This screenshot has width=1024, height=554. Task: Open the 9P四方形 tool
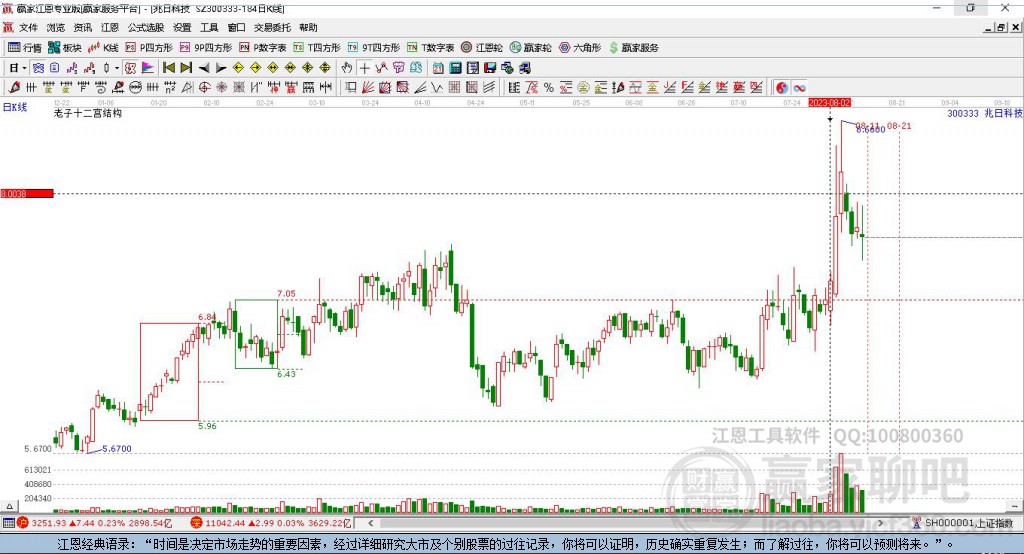pyautogui.click(x=206, y=48)
